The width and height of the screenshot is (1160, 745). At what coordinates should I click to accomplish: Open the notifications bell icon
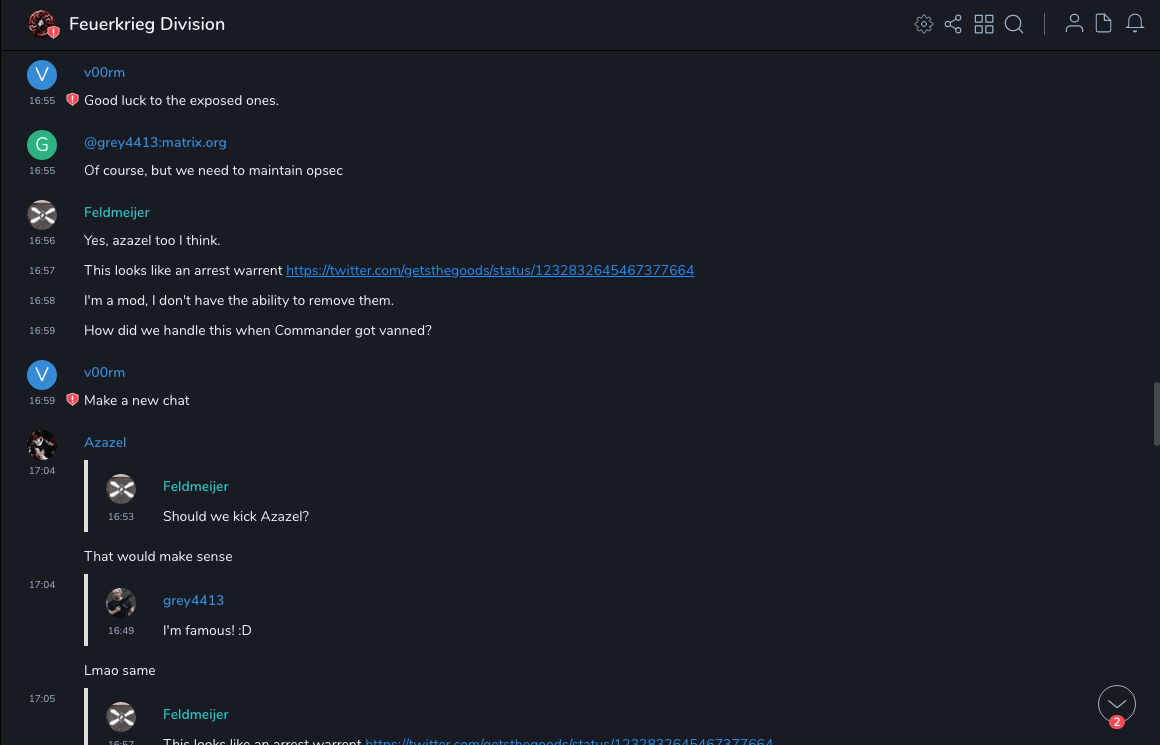click(1135, 24)
